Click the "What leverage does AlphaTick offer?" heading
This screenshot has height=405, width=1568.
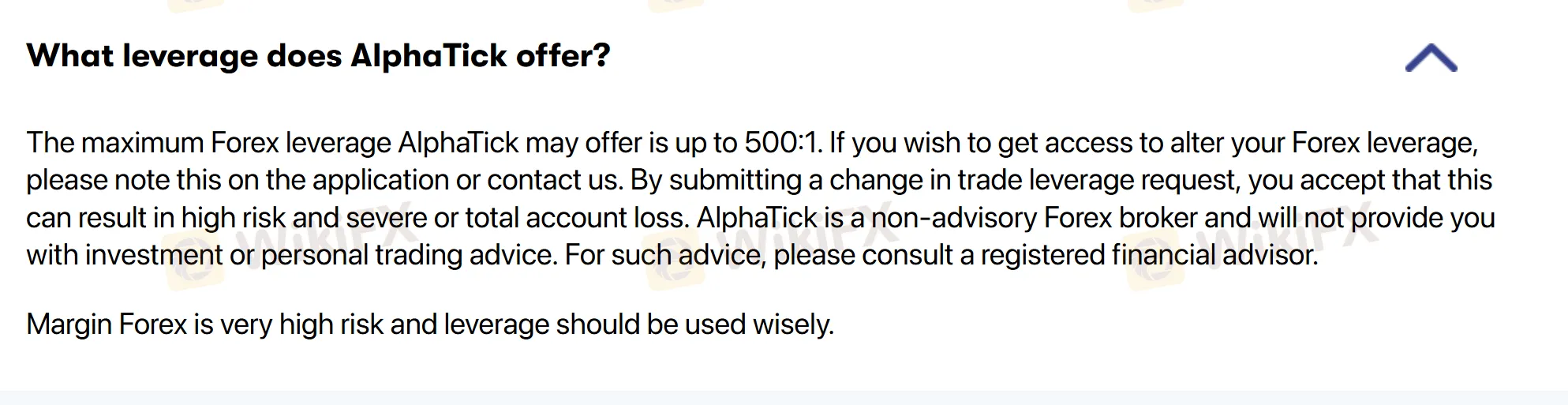click(318, 56)
